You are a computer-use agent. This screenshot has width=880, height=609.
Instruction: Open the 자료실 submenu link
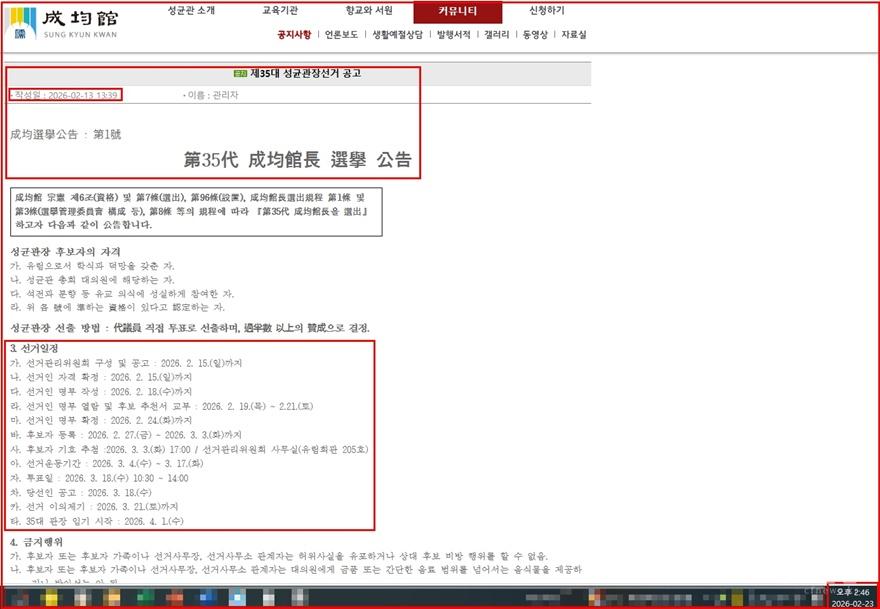click(574, 35)
